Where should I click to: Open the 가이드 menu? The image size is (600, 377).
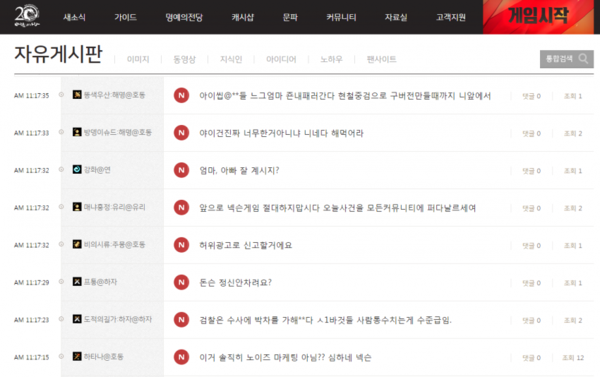[x=126, y=17]
